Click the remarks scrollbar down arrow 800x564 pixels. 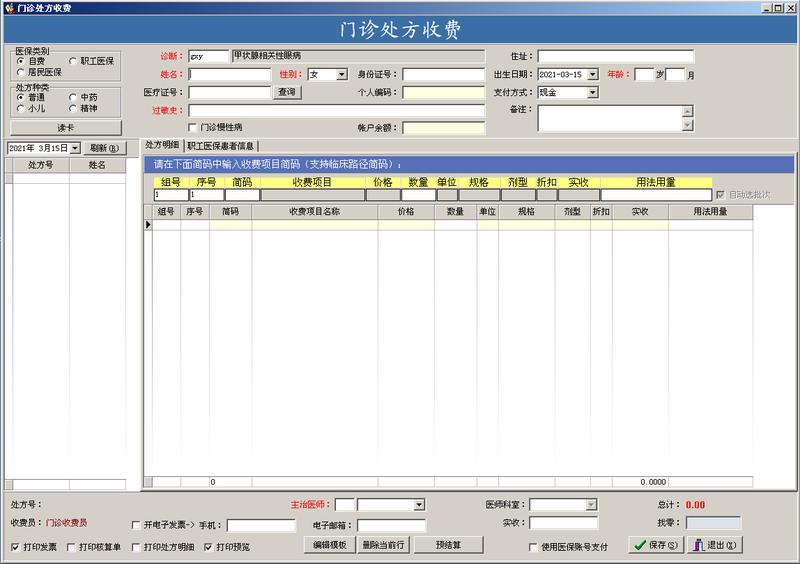(688, 125)
